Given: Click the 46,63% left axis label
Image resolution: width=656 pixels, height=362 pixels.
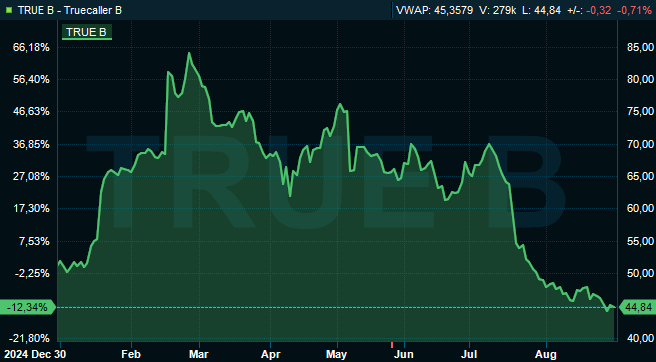Looking at the screenshot, I should 32,112.
